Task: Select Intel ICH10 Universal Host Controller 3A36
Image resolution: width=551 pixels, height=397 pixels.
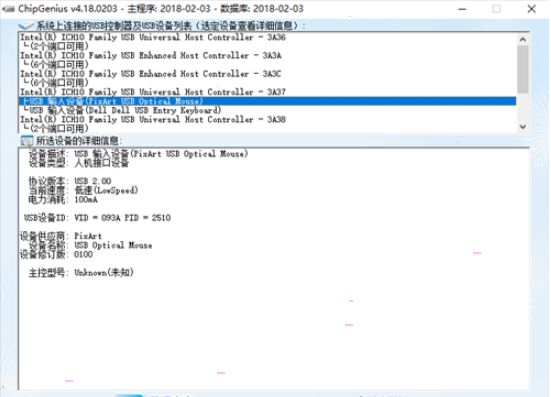Action: (153, 37)
